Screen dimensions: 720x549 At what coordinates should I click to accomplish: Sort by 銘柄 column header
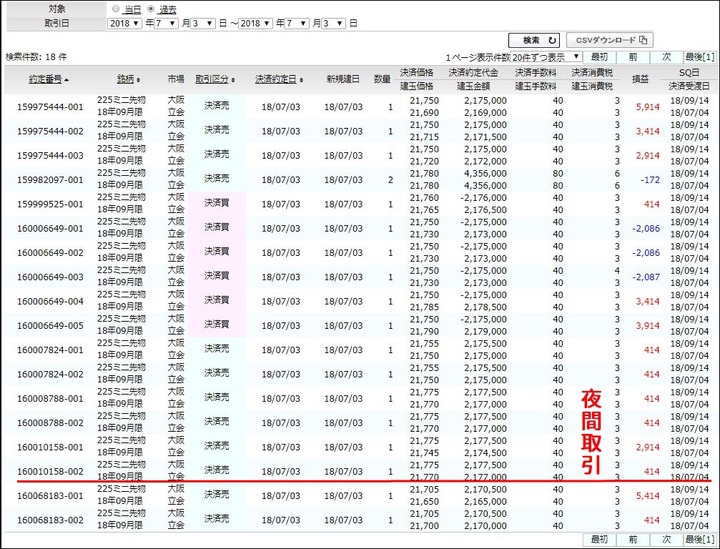(125, 79)
